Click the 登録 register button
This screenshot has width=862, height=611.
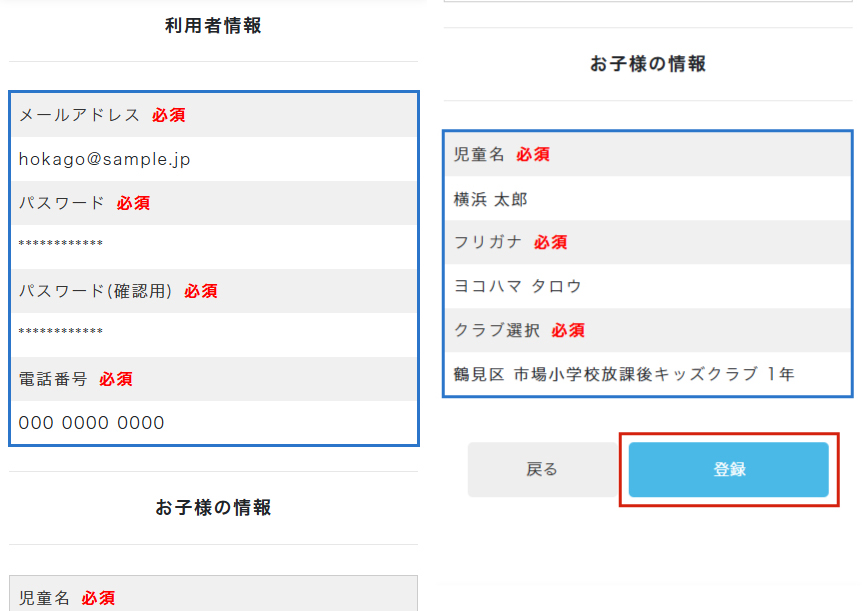coord(728,469)
